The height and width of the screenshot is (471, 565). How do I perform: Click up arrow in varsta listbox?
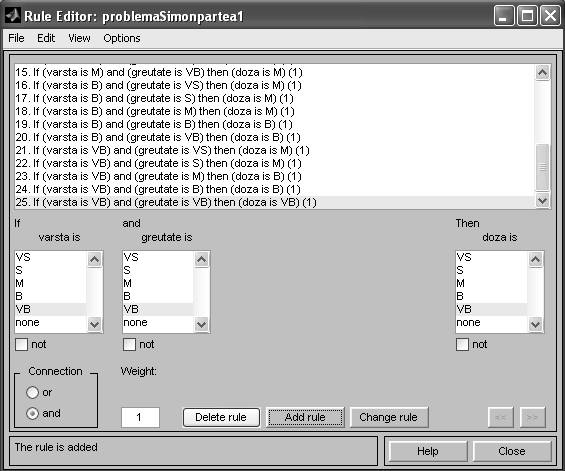pyautogui.click(x=94, y=259)
